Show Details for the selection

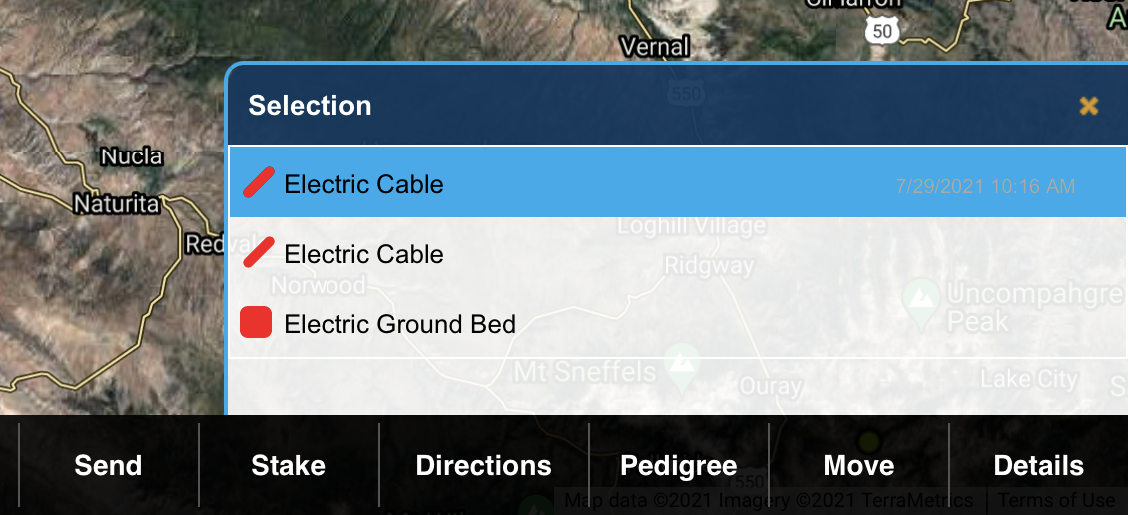[1038, 466]
